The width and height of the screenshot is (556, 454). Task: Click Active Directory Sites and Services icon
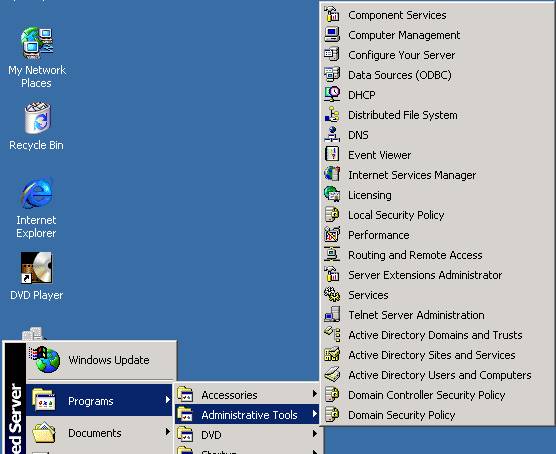pos(332,354)
